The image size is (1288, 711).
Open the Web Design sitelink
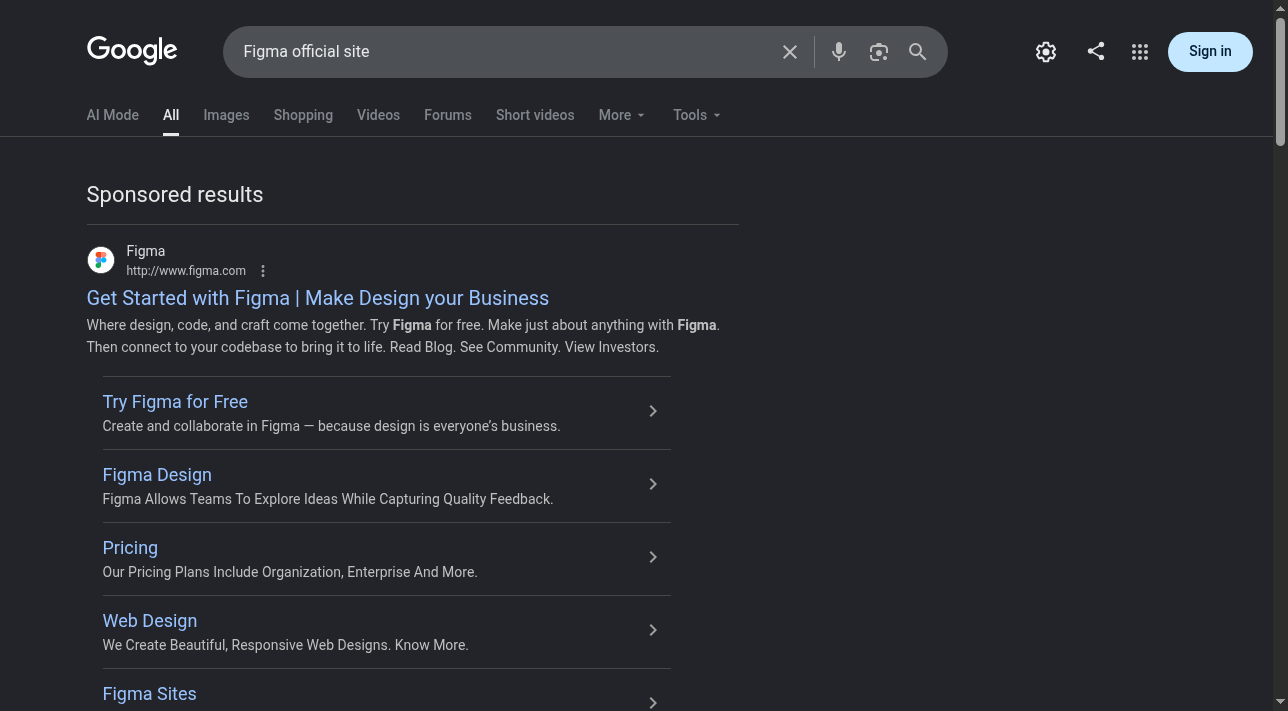pos(150,621)
